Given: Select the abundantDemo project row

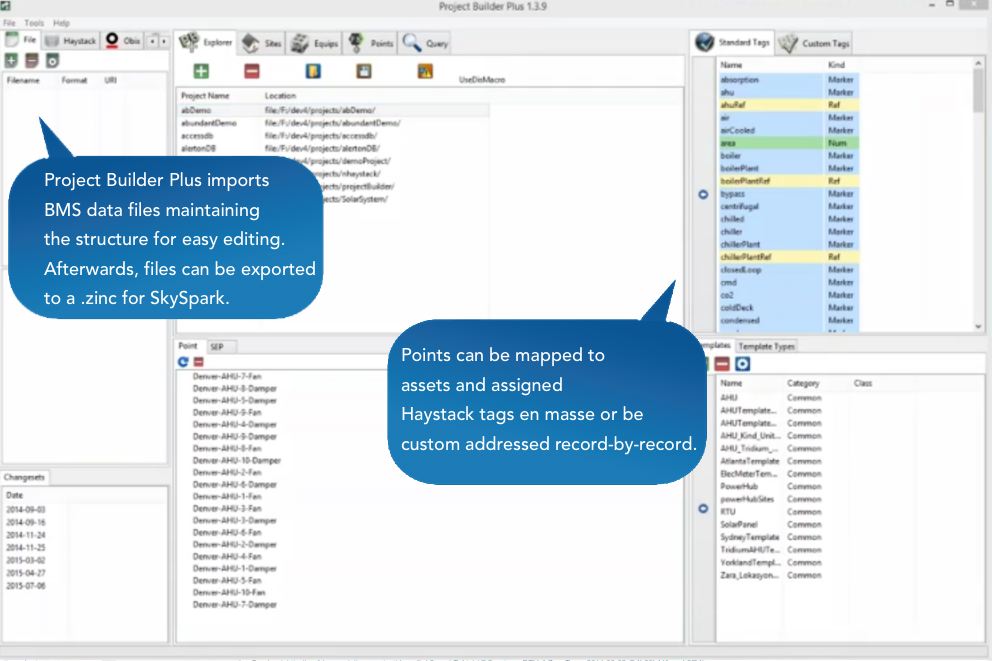Looking at the screenshot, I should coord(334,123).
